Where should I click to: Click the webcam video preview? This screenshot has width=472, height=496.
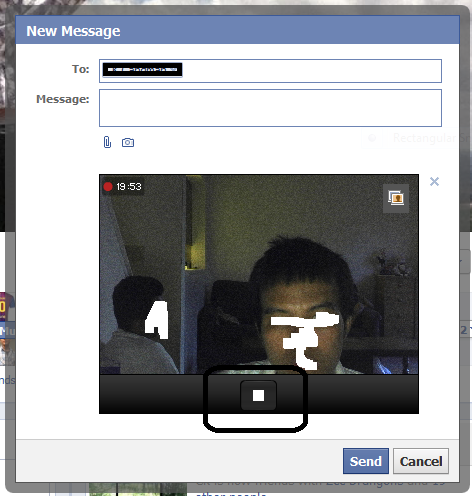(259, 274)
